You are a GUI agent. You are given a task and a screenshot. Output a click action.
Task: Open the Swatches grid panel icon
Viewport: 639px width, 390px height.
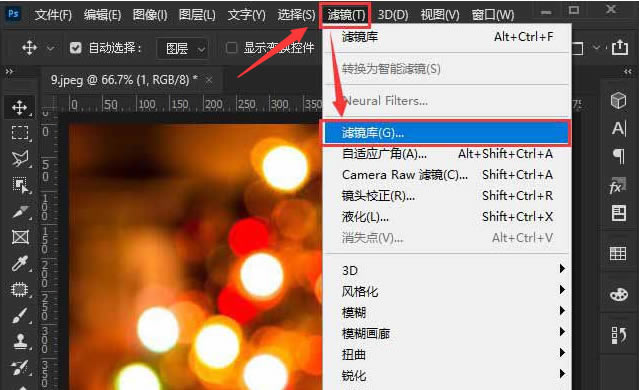[x=618, y=253]
